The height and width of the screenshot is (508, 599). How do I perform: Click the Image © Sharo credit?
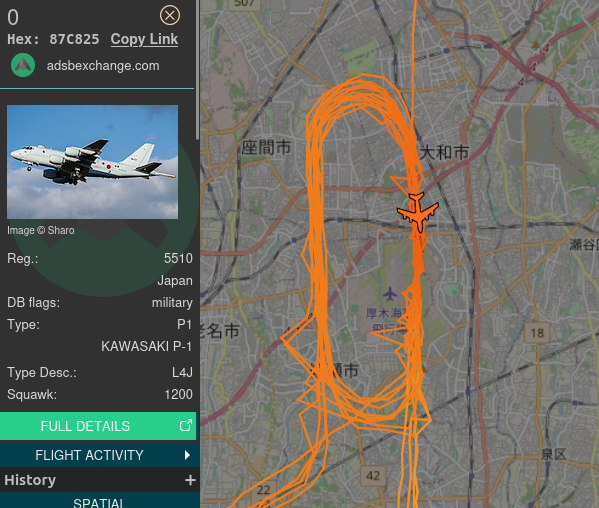pyautogui.click(x=40, y=230)
